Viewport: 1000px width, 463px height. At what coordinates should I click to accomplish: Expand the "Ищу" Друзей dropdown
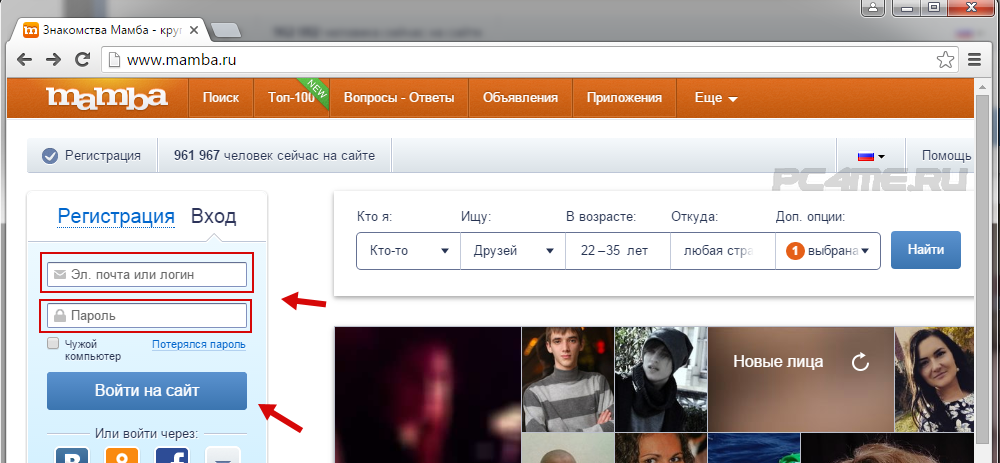point(512,251)
